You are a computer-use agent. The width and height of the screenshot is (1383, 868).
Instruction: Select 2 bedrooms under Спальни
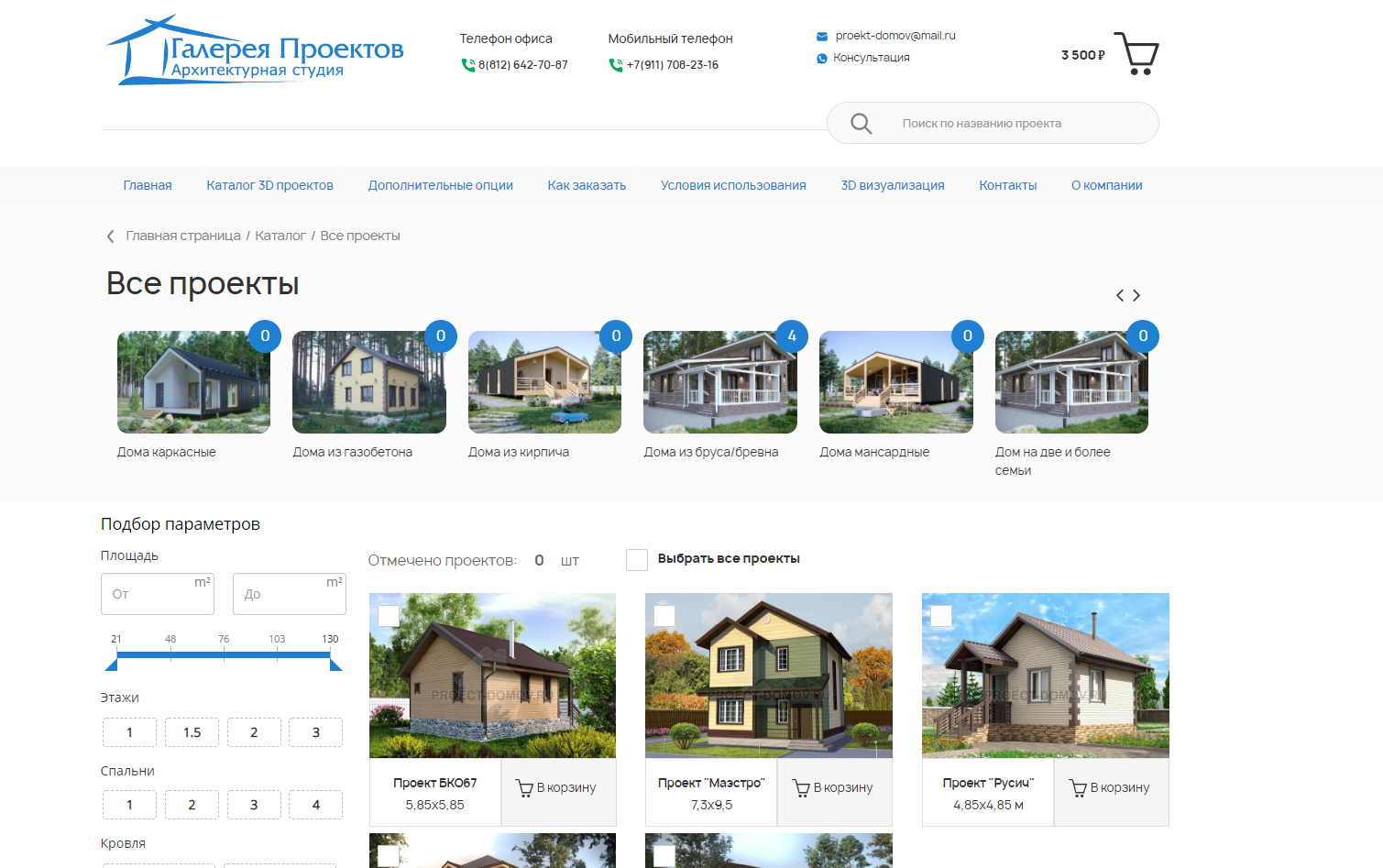192,805
